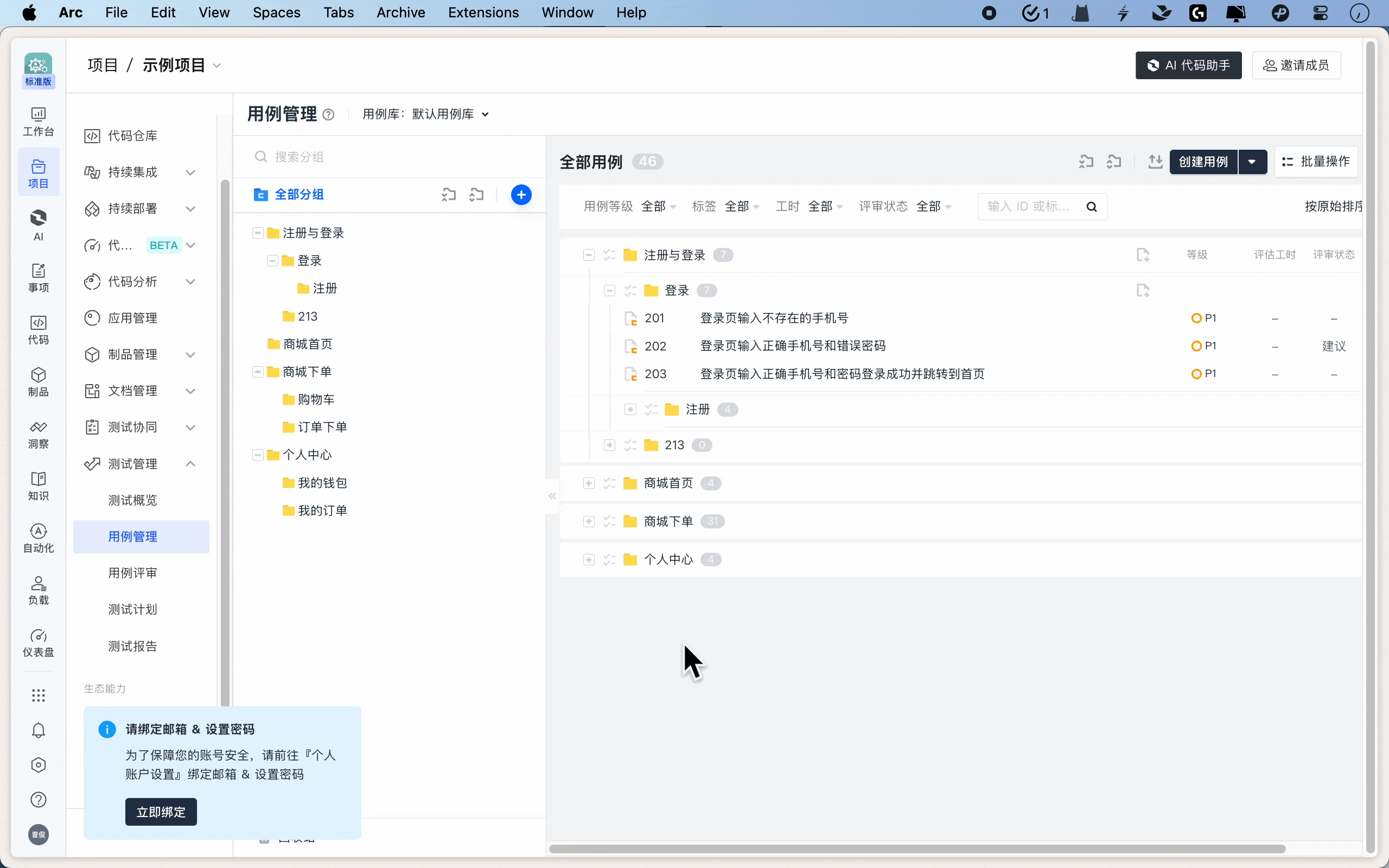Open the 自动化 section from the sidebar
The width and height of the screenshot is (1389, 868).
(38, 539)
